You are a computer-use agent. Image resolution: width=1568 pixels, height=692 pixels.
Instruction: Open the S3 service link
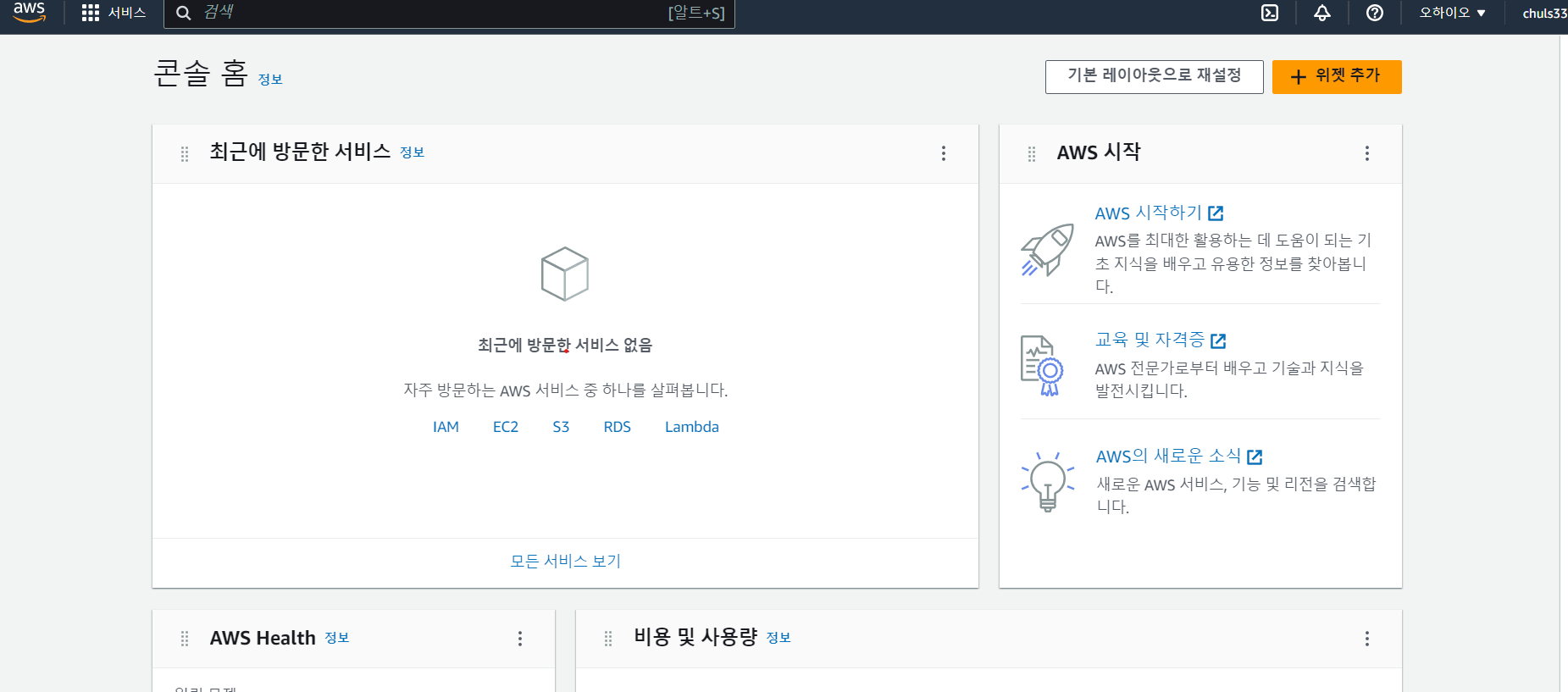click(561, 427)
